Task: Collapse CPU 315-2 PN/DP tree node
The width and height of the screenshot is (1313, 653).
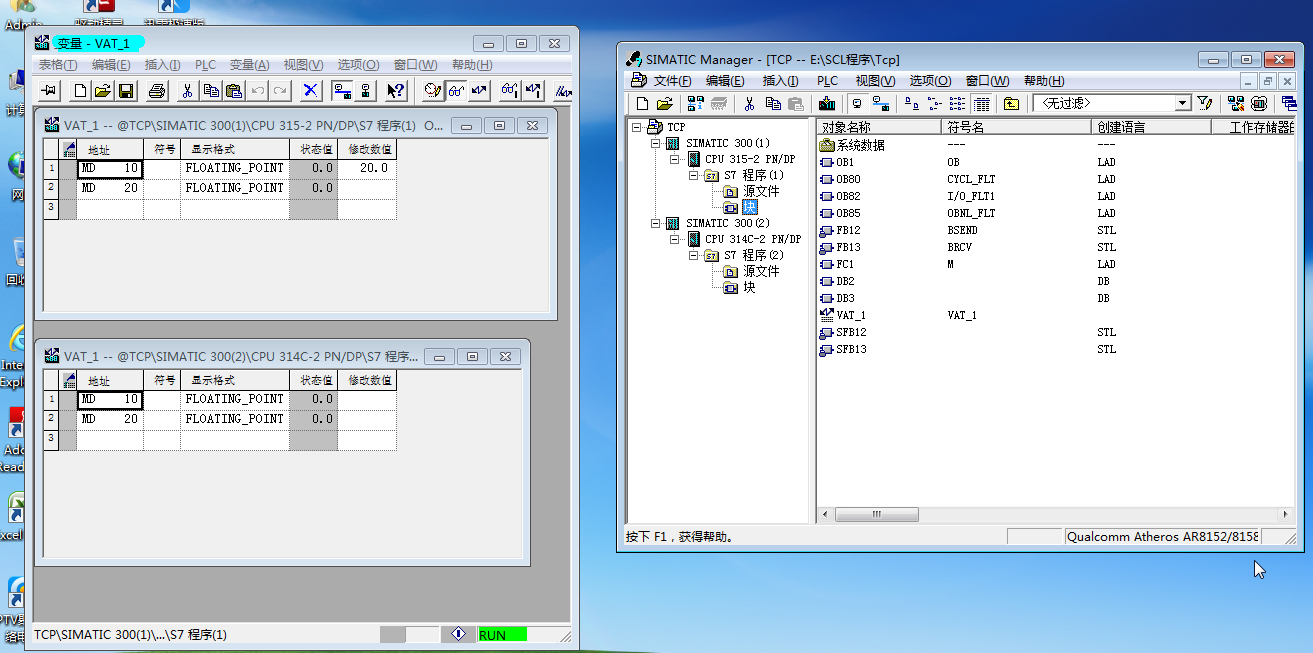Action: (675, 159)
